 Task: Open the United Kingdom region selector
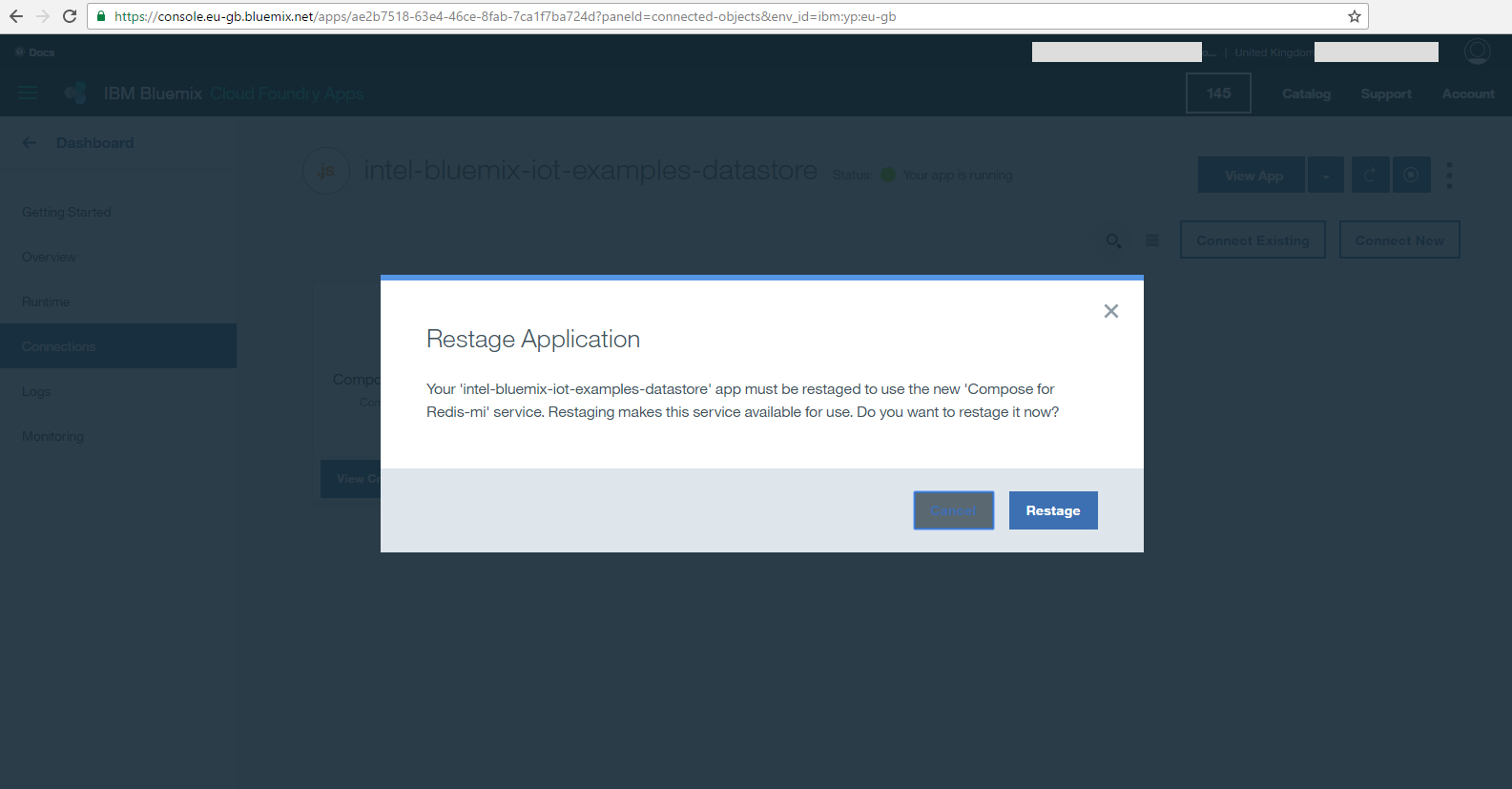click(1273, 52)
